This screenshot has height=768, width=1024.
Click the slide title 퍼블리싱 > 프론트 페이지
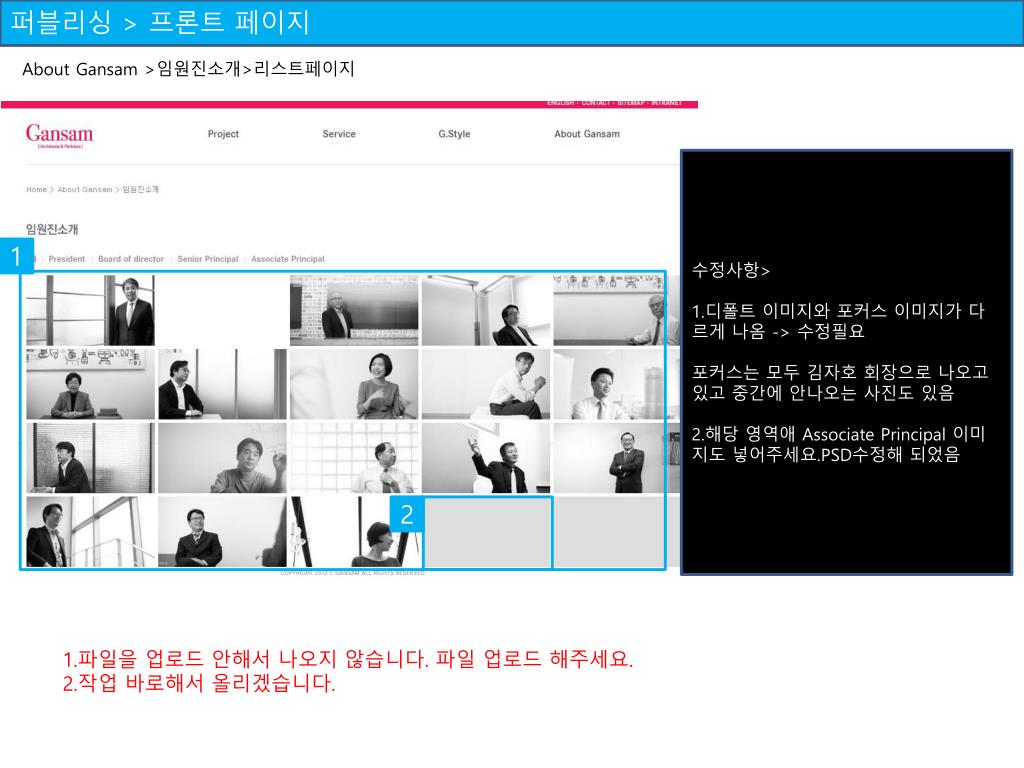point(161,22)
